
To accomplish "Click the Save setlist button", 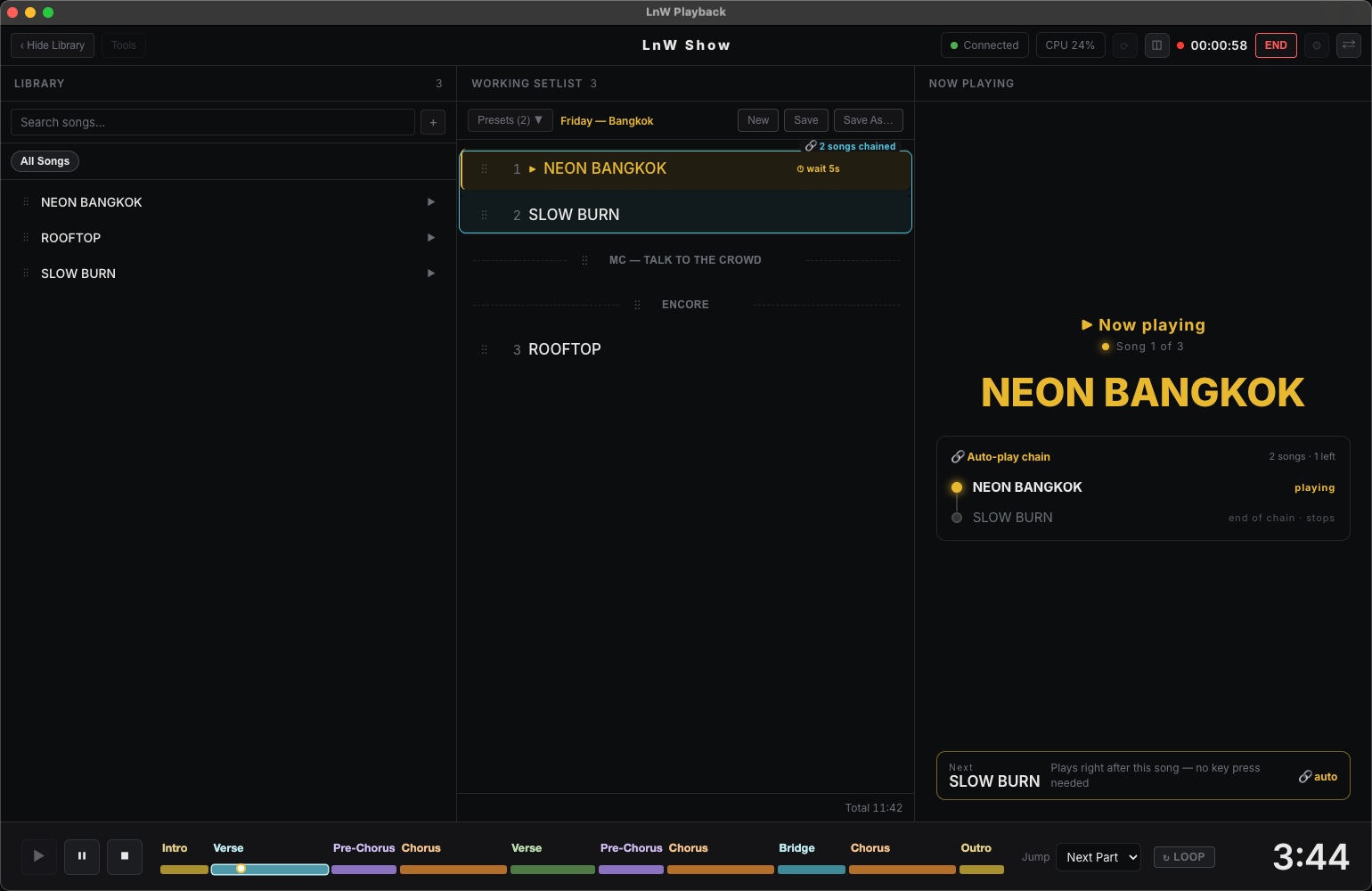I will 806,120.
